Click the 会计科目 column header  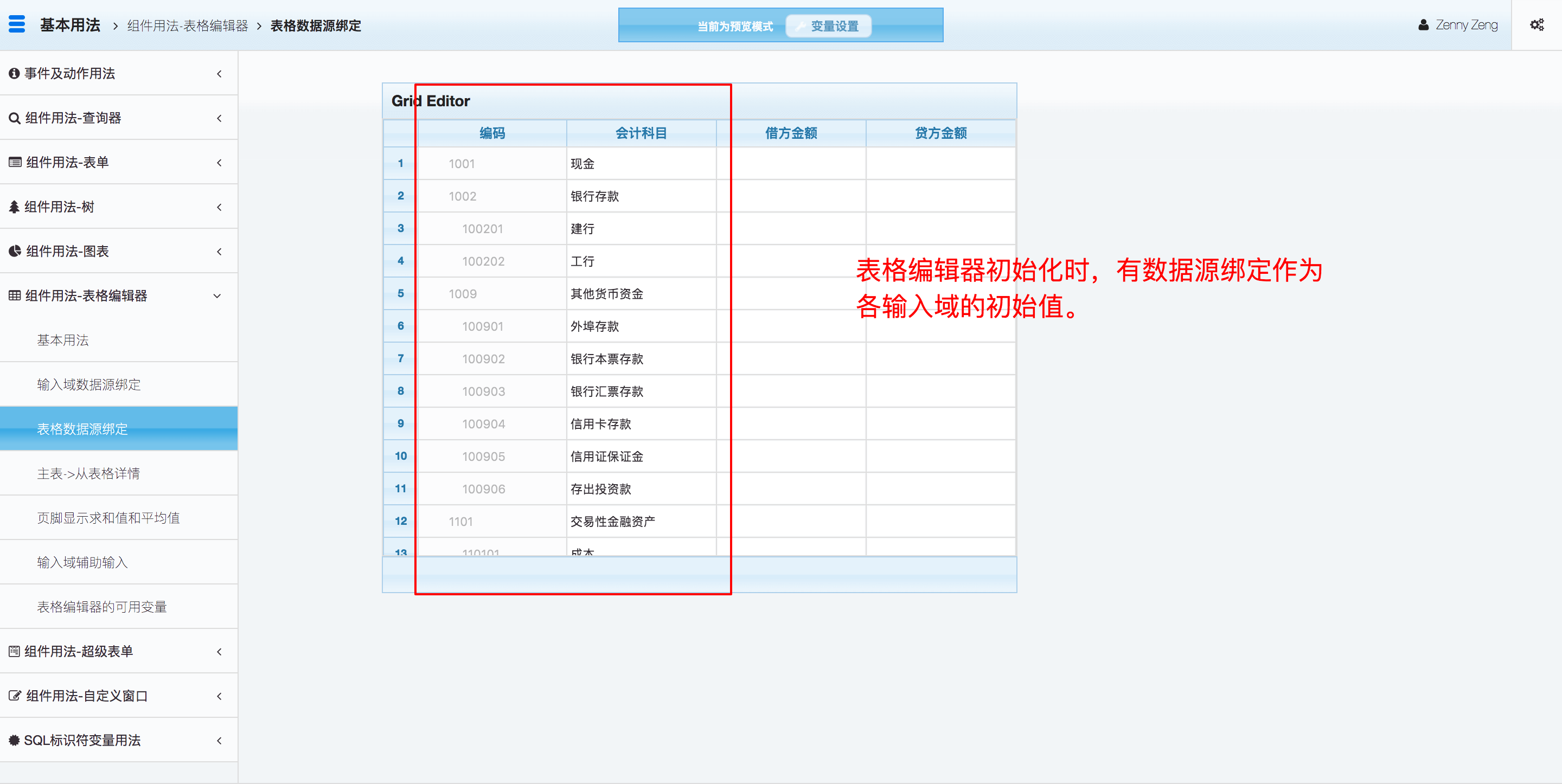[641, 133]
